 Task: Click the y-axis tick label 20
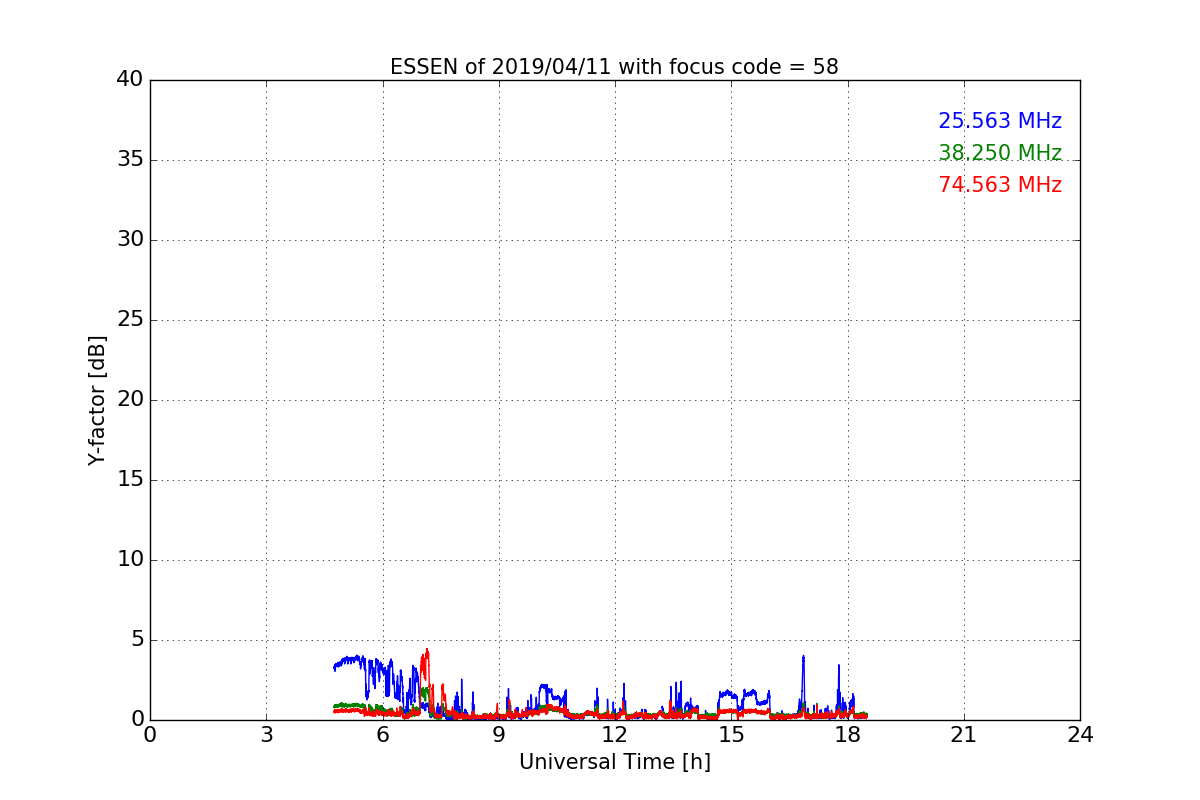[x=130, y=400]
